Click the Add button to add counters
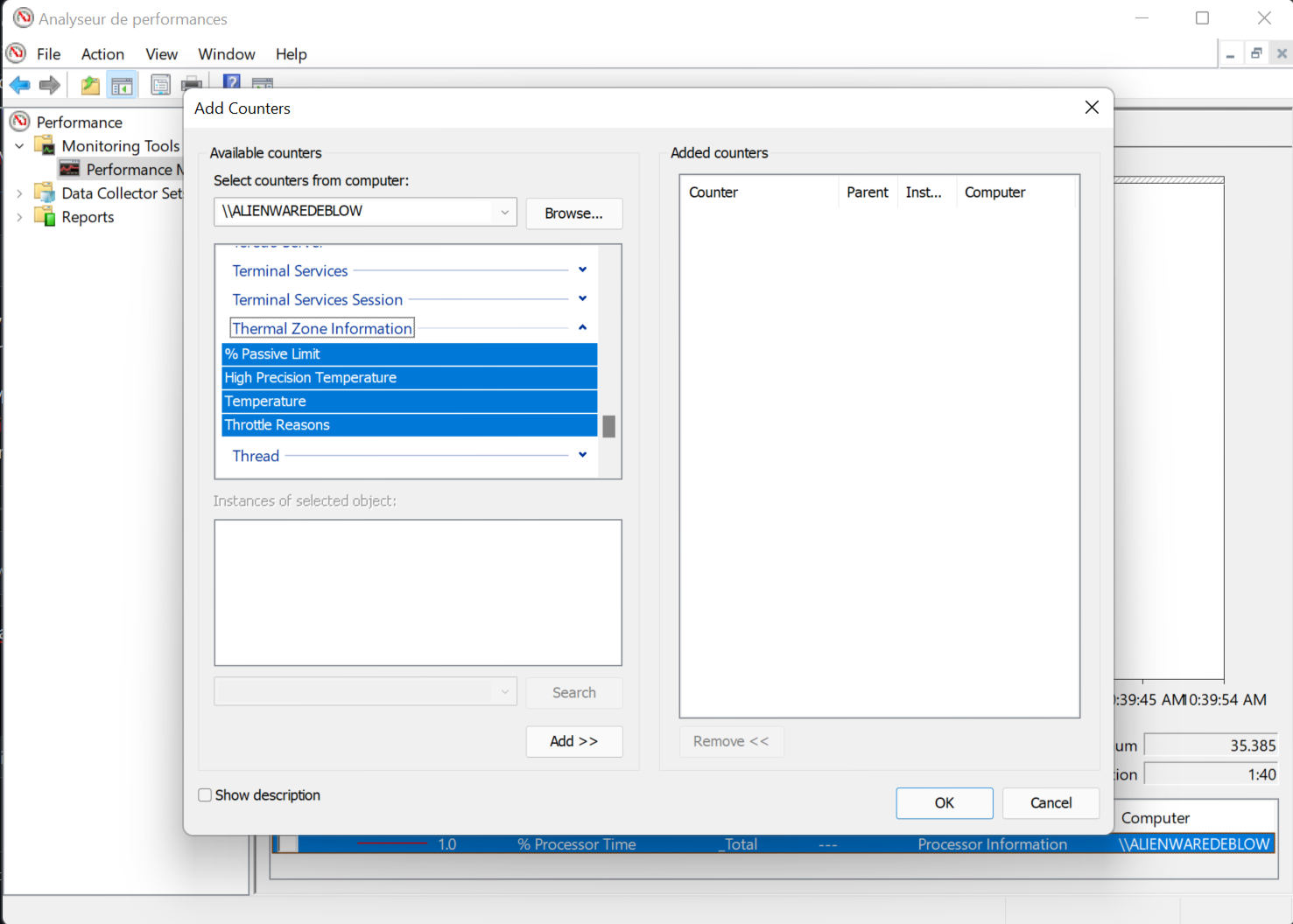Screen dimensions: 1293x924 pyautogui.click(x=573, y=741)
